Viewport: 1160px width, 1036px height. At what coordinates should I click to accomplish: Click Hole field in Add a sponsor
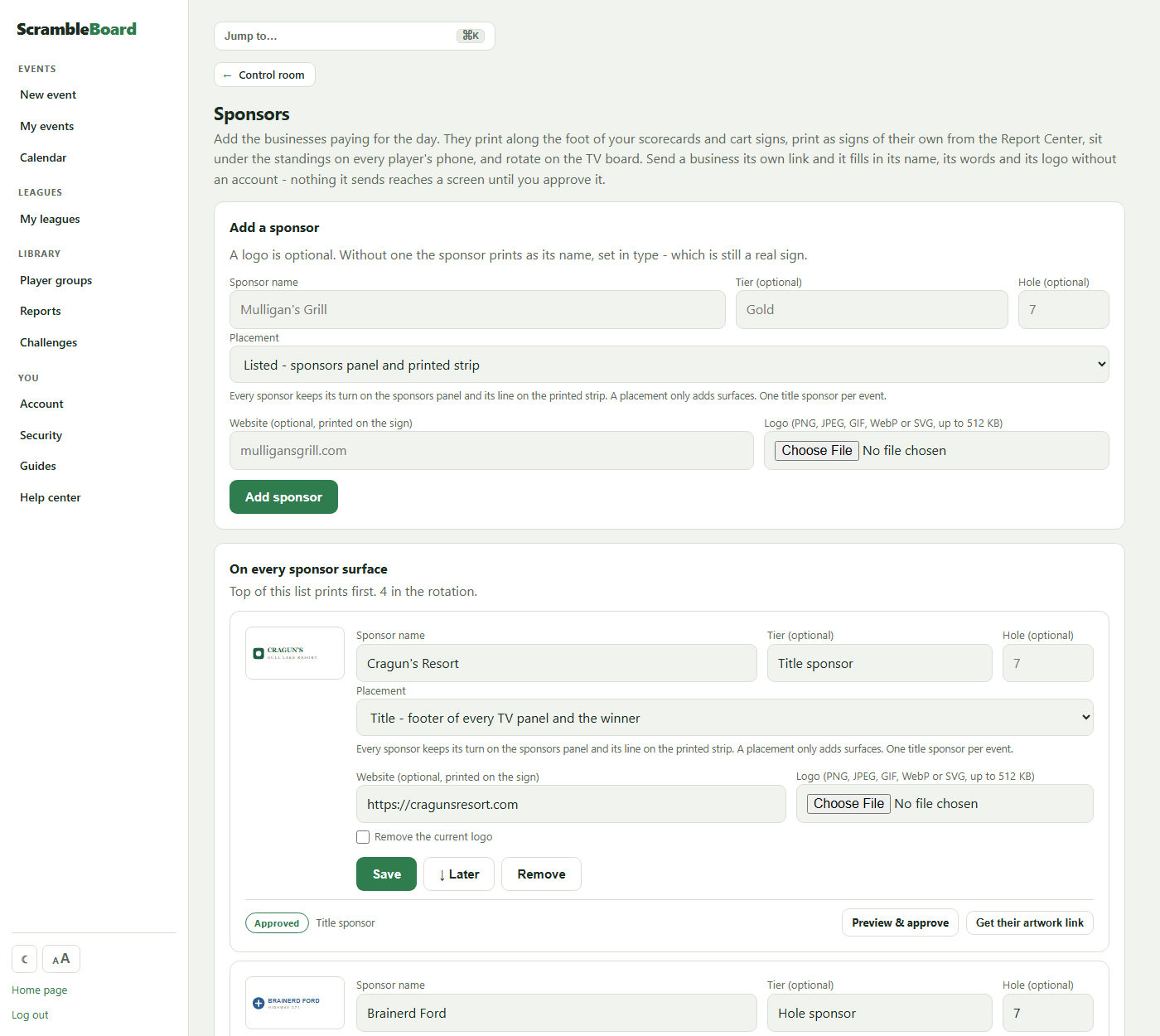pyautogui.click(x=1064, y=309)
